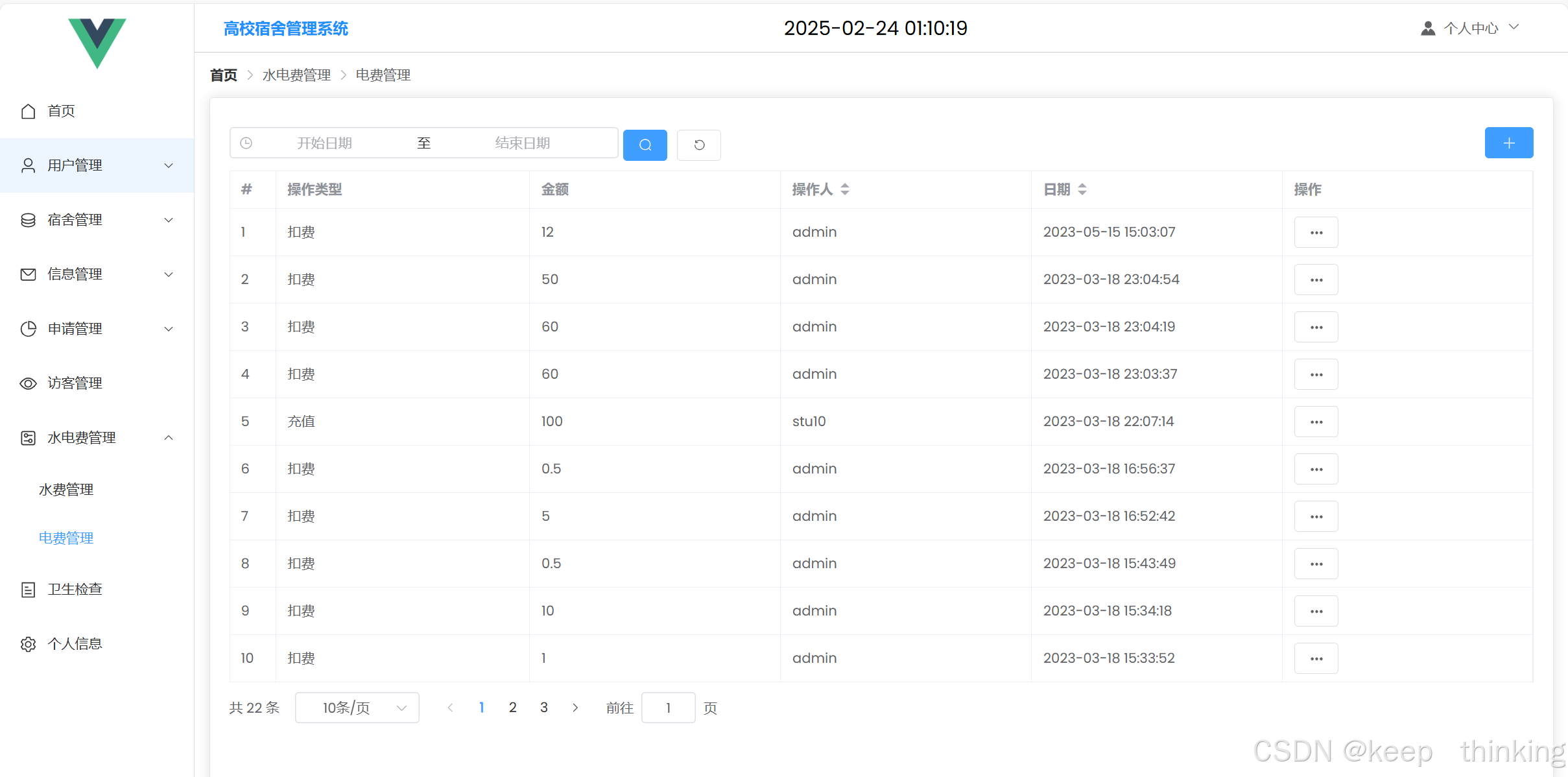Open more options for the stu10 row
The image size is (1568, 777).
coord(1316,422)
